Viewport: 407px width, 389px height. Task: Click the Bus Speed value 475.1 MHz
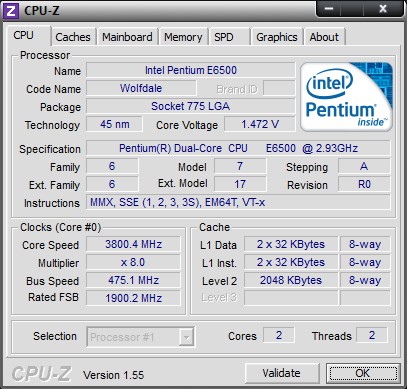point(133,280)
